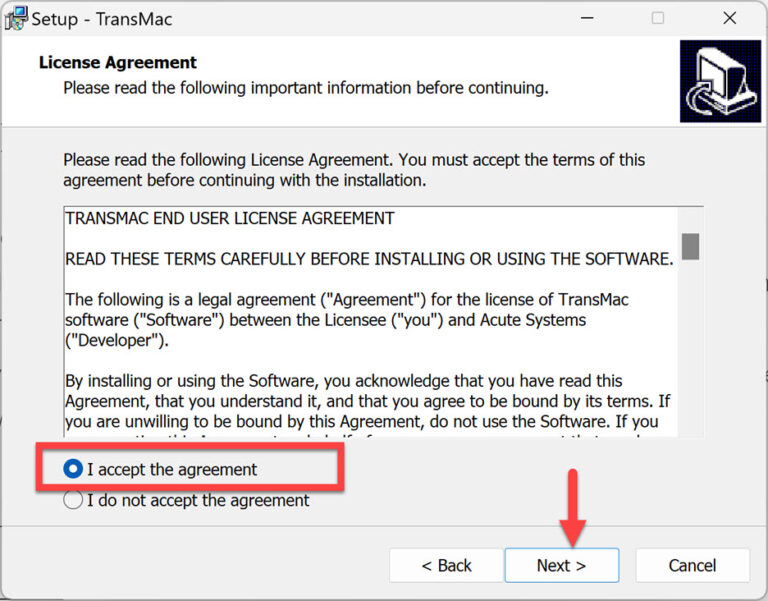Click the scrollbar track below the thumb

pos(691,348)
